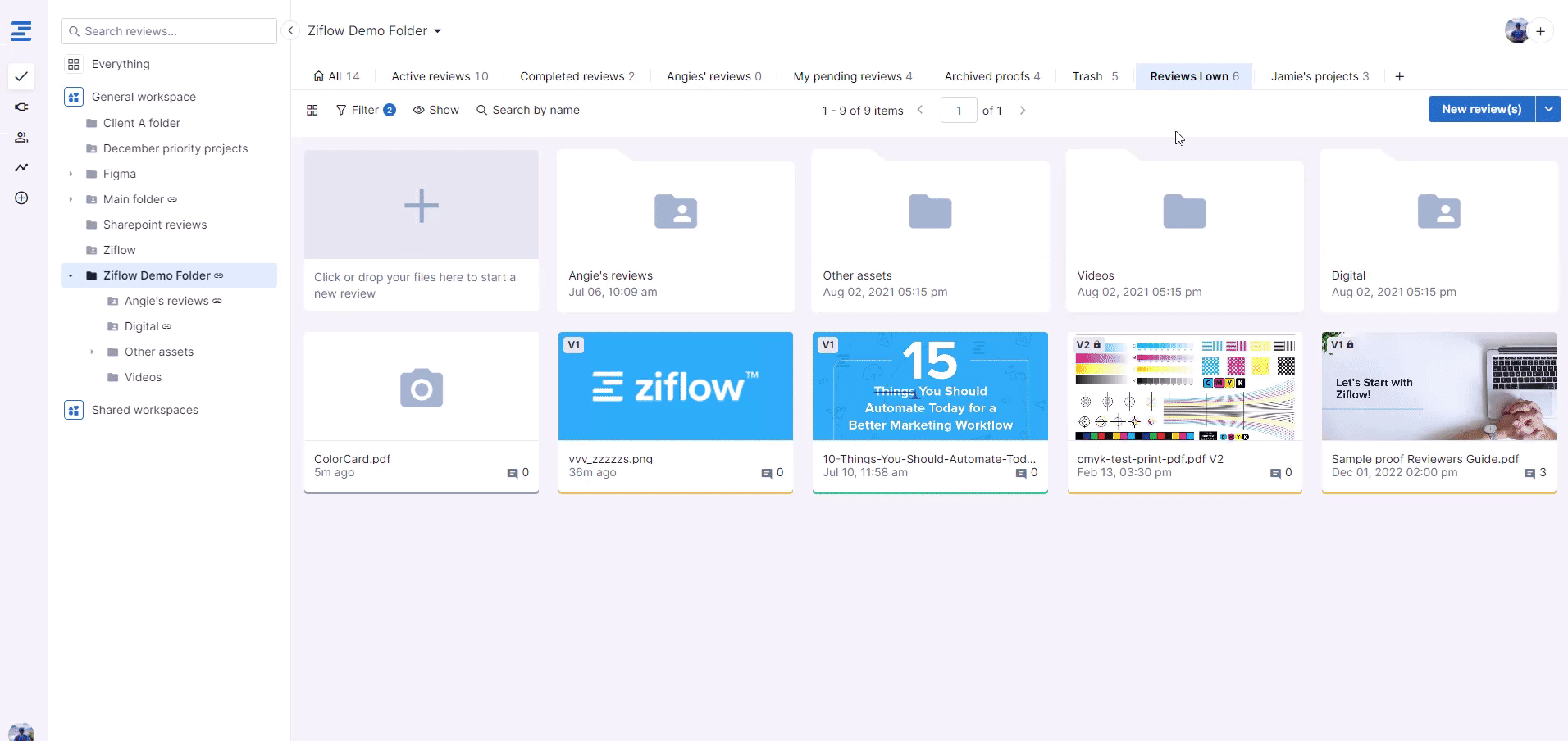Image resolution: width=1568 pixels, height=741 pixels.
Task: Open the cmyk-test-print-pdf thumbnail
Action: pos(1184,386)
